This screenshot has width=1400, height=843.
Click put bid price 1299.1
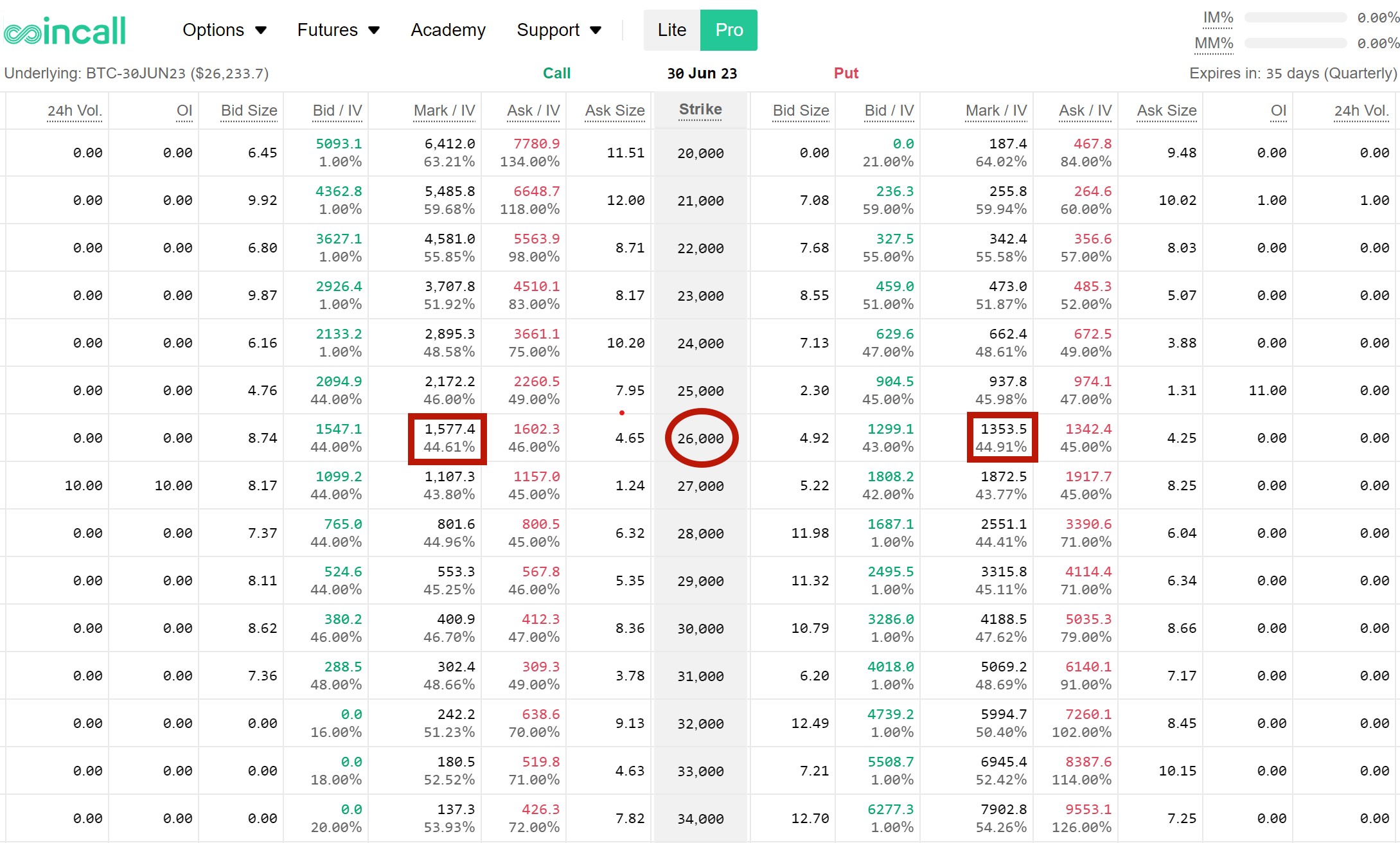click(x=890, y=429)
